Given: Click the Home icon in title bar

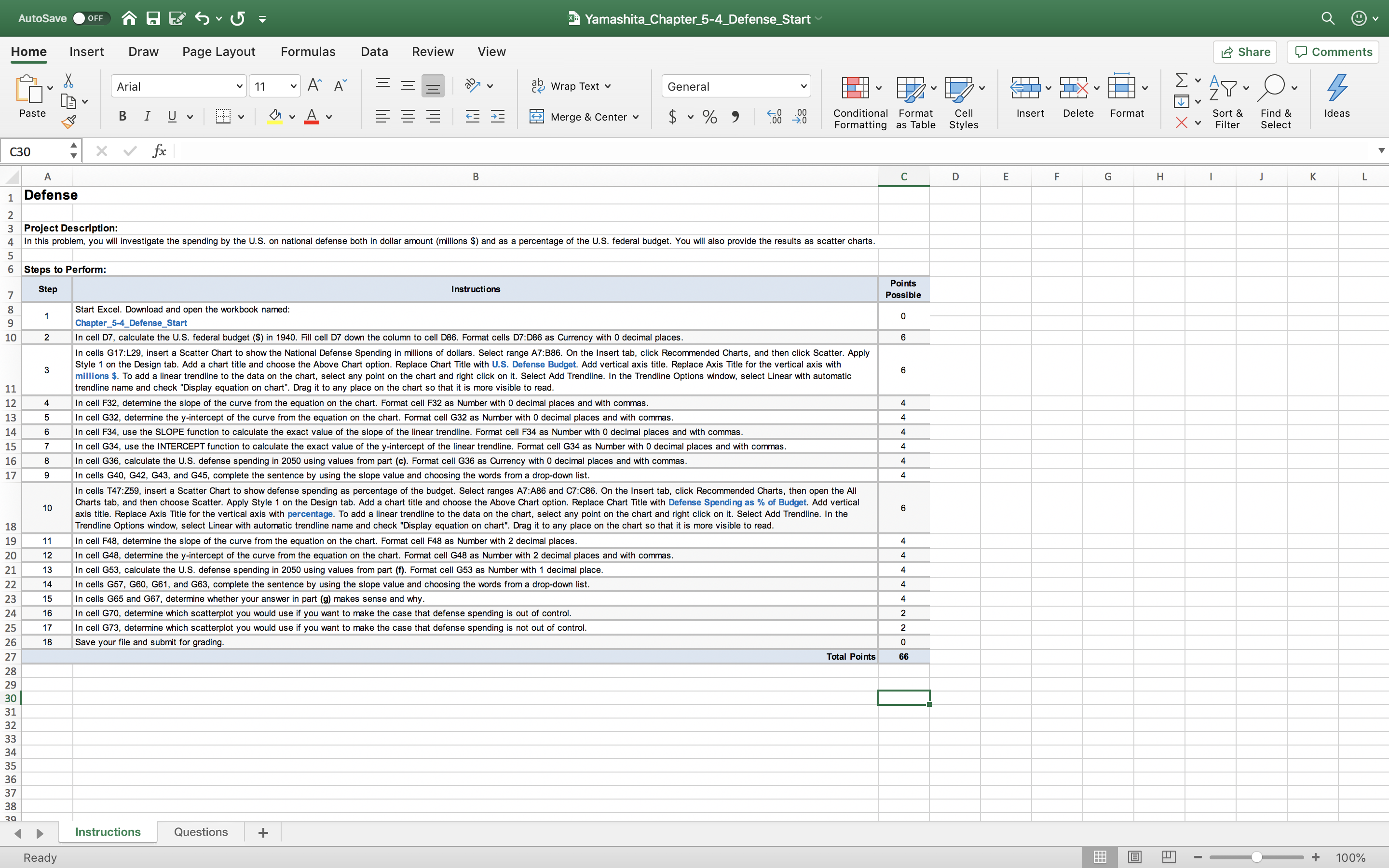Looking at the screenshot, I should [x=129, y=18].
